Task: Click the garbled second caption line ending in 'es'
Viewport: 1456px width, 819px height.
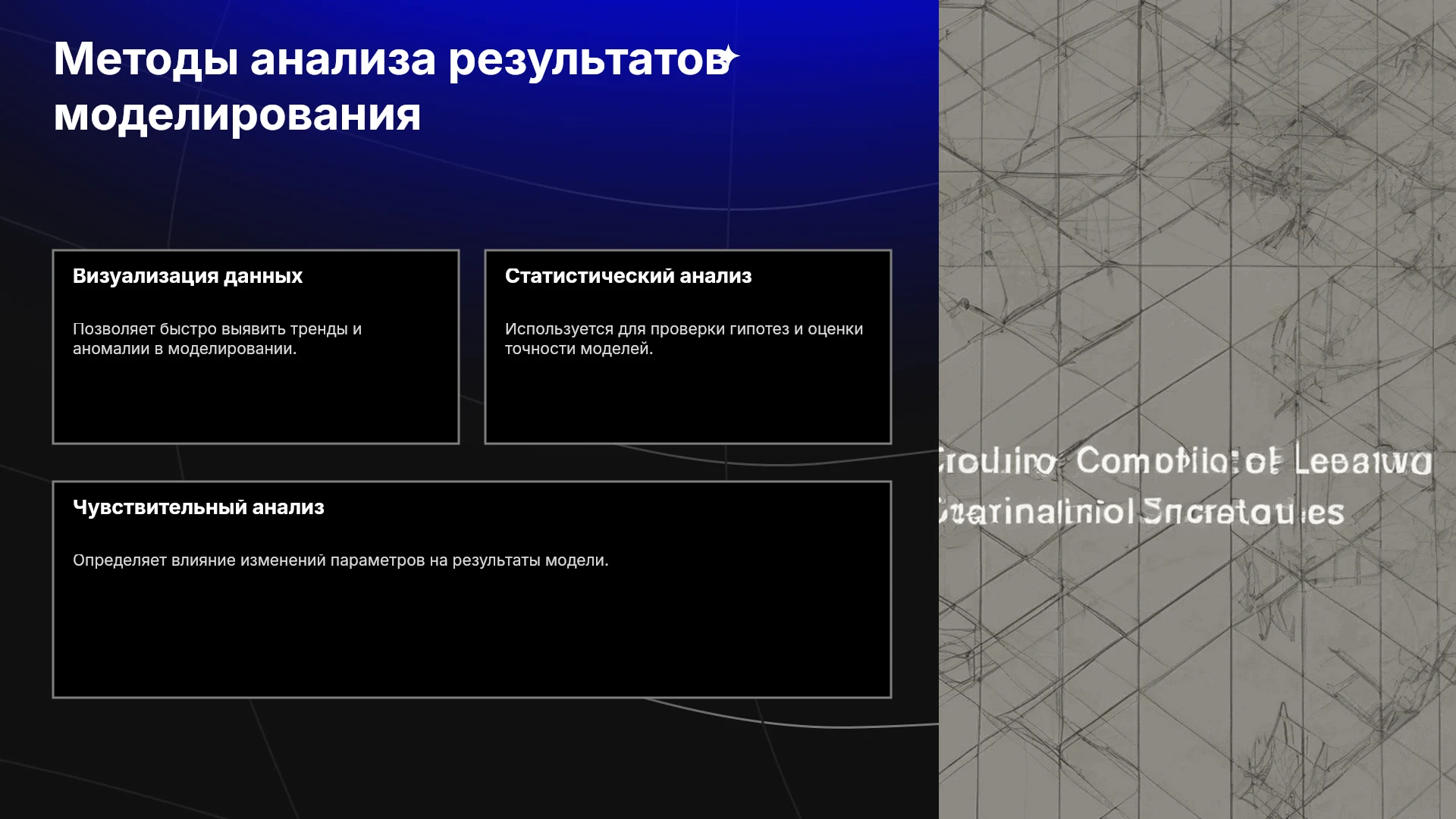Action: (1141, 512)
